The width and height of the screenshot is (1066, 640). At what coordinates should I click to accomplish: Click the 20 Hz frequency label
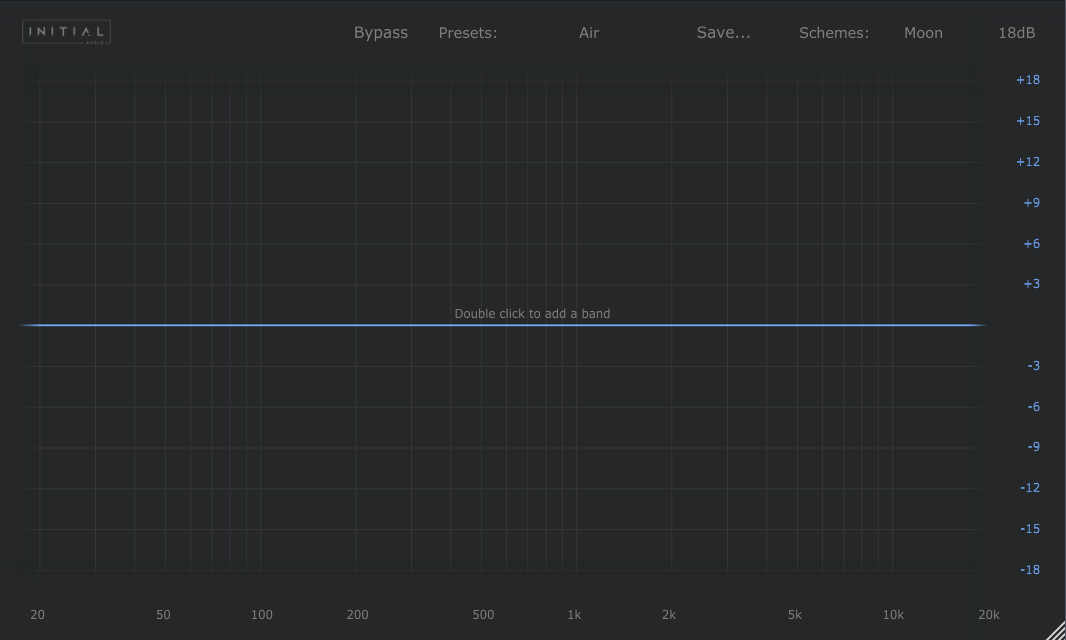click(x=37, y=615)
